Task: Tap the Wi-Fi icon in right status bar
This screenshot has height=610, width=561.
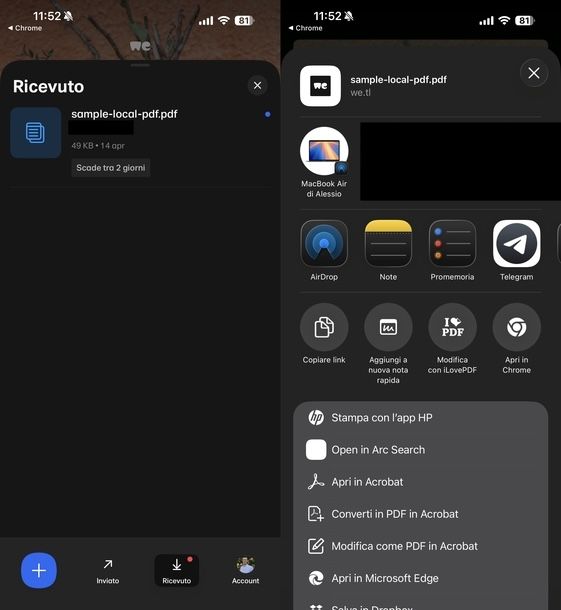Action: click(x=504, y=20)
